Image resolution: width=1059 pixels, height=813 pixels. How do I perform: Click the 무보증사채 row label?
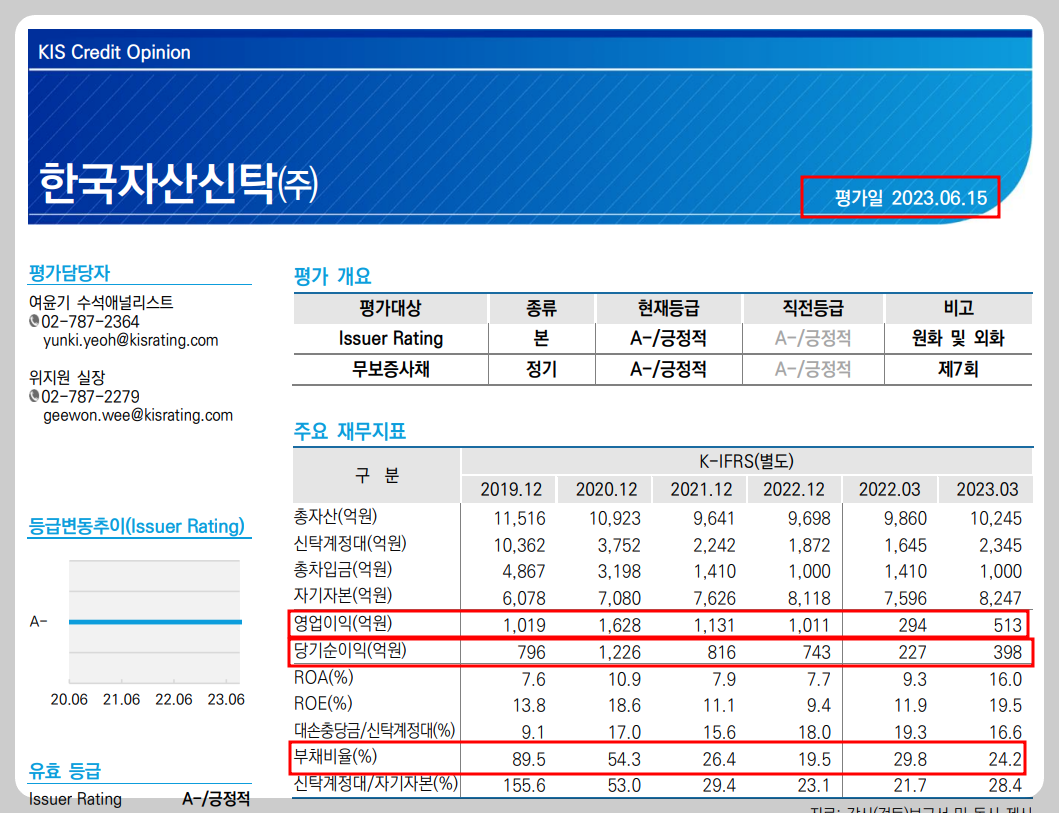click(x=390, y=369)
